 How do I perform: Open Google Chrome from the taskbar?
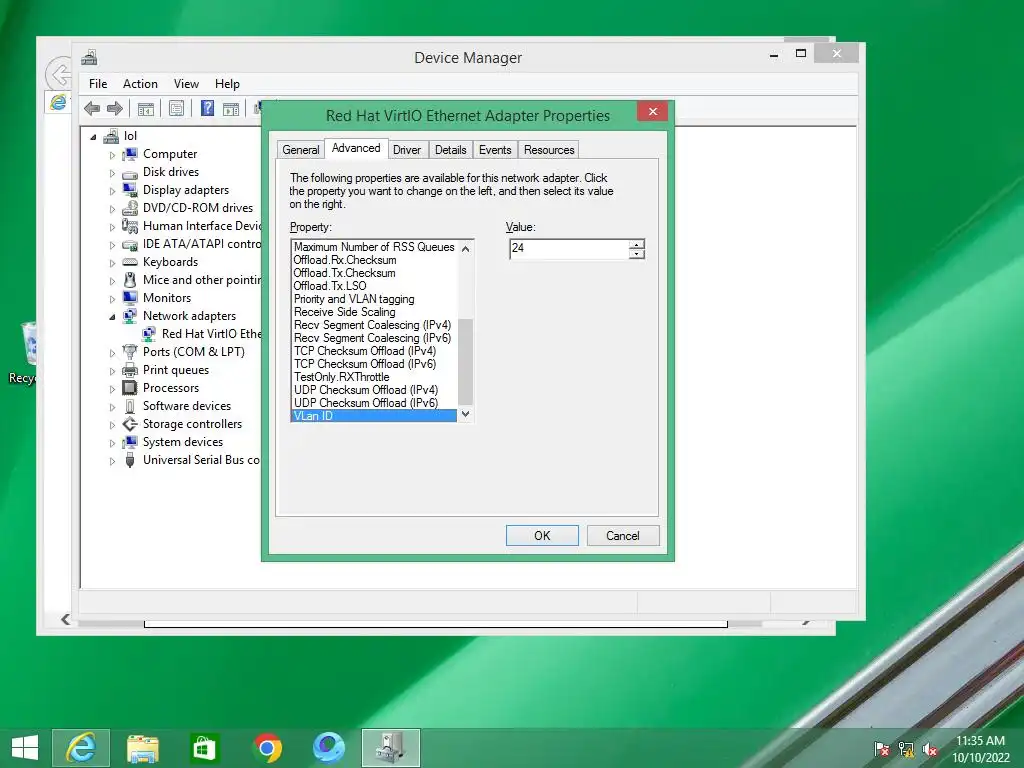[267, 748]
